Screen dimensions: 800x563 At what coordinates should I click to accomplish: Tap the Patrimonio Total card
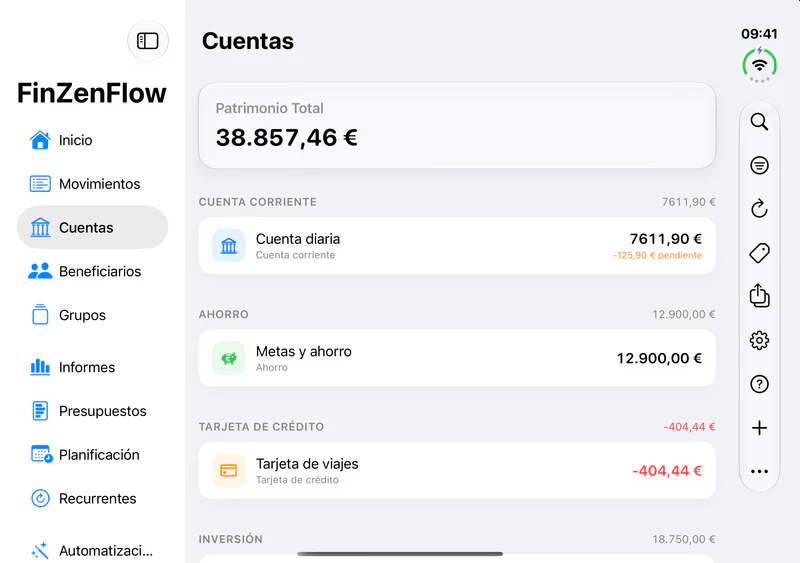pyautogui.click(x=457, y=126)
